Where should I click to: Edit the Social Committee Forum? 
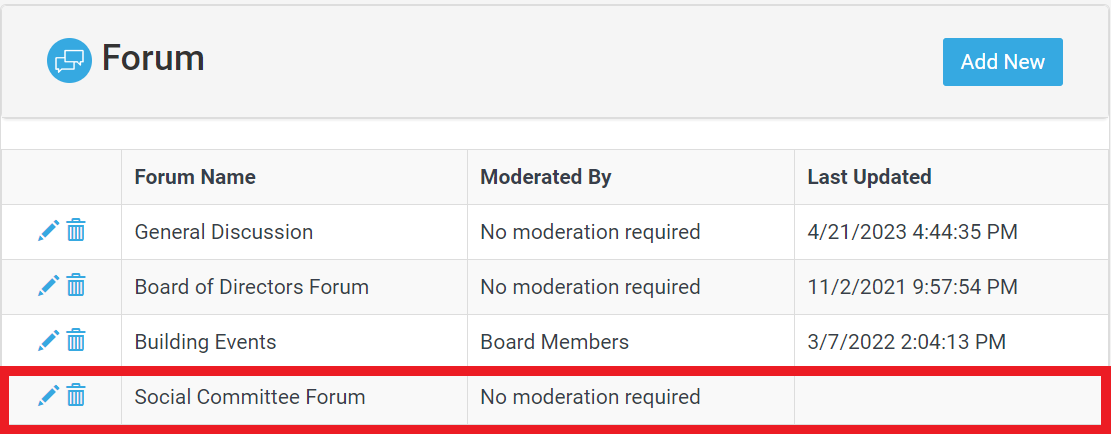click(x=48, y=397)
